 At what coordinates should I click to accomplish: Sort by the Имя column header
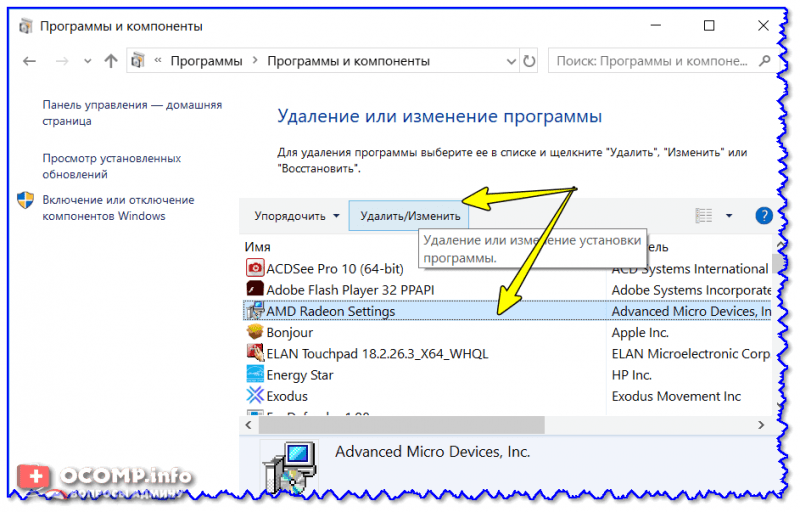coord(257,247)
